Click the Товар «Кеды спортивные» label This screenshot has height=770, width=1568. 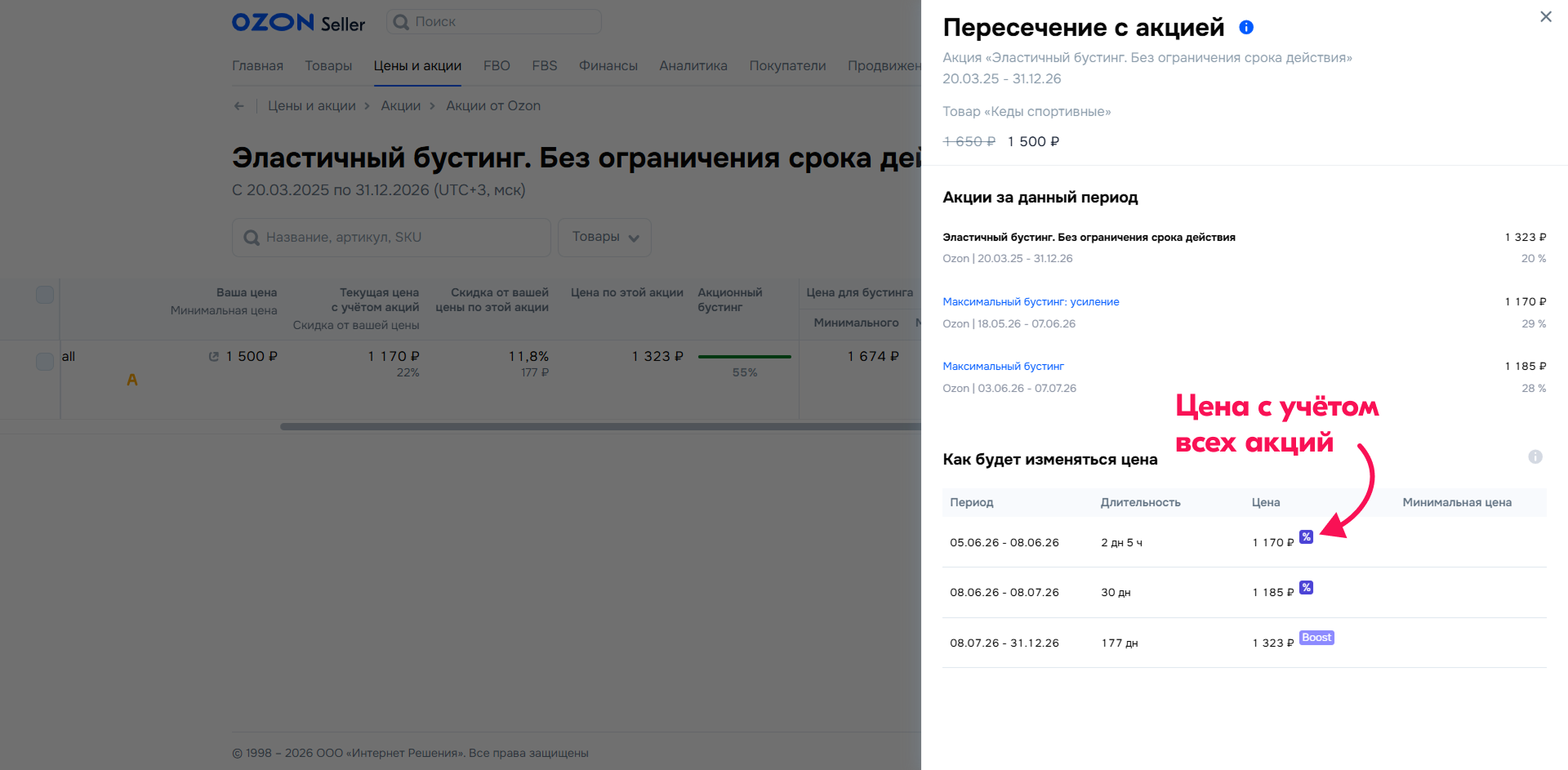(1027, 112)
